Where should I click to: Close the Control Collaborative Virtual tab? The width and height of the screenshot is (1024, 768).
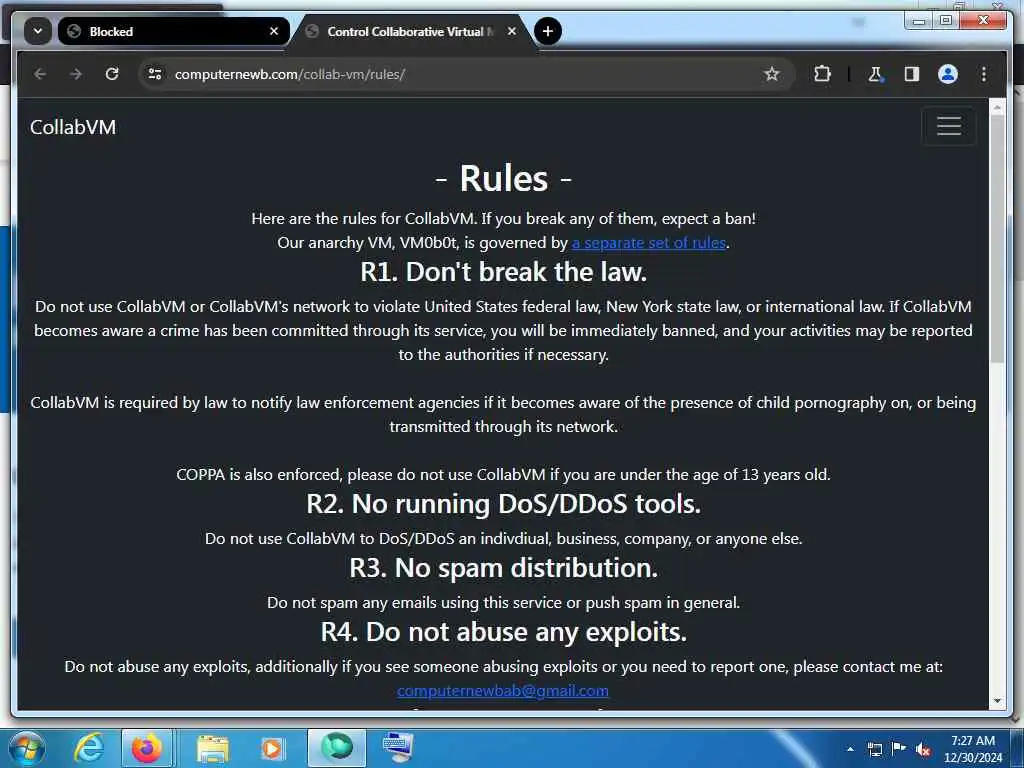tap(512, 31)
